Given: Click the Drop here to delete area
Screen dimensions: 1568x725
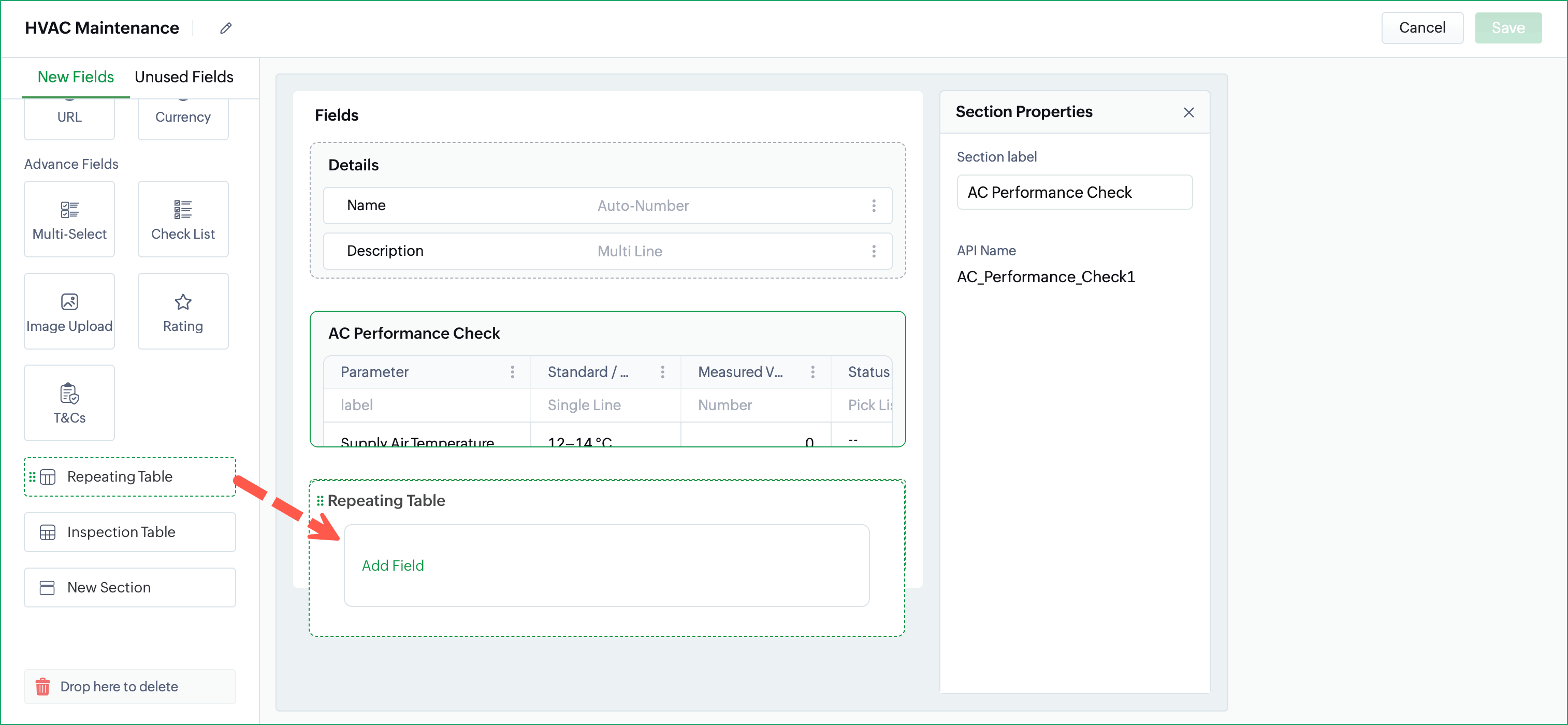Looking at the screenshot, I should click(x=129, y=687).
